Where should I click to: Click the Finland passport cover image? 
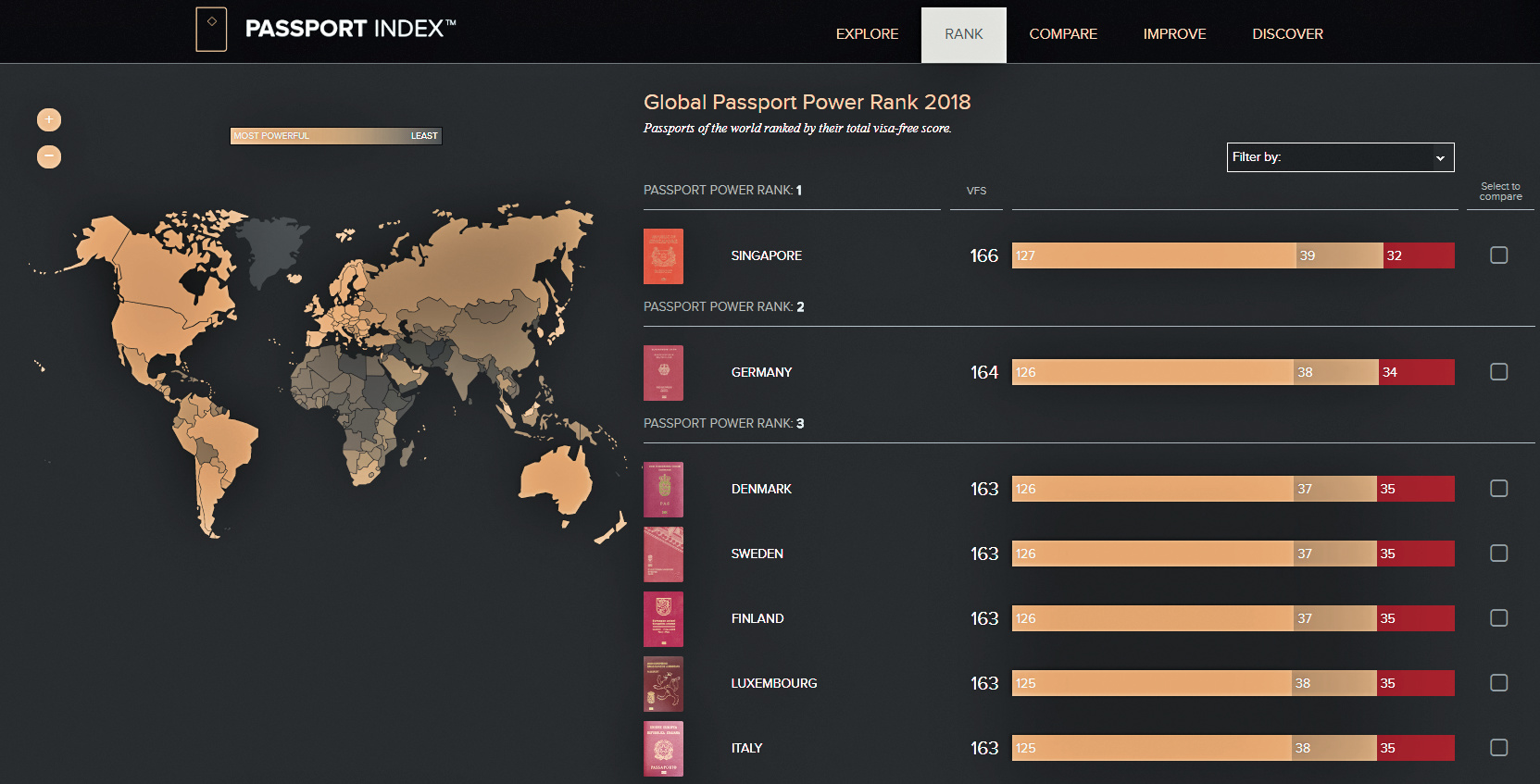pyautogui.click(x=663, y=619)
